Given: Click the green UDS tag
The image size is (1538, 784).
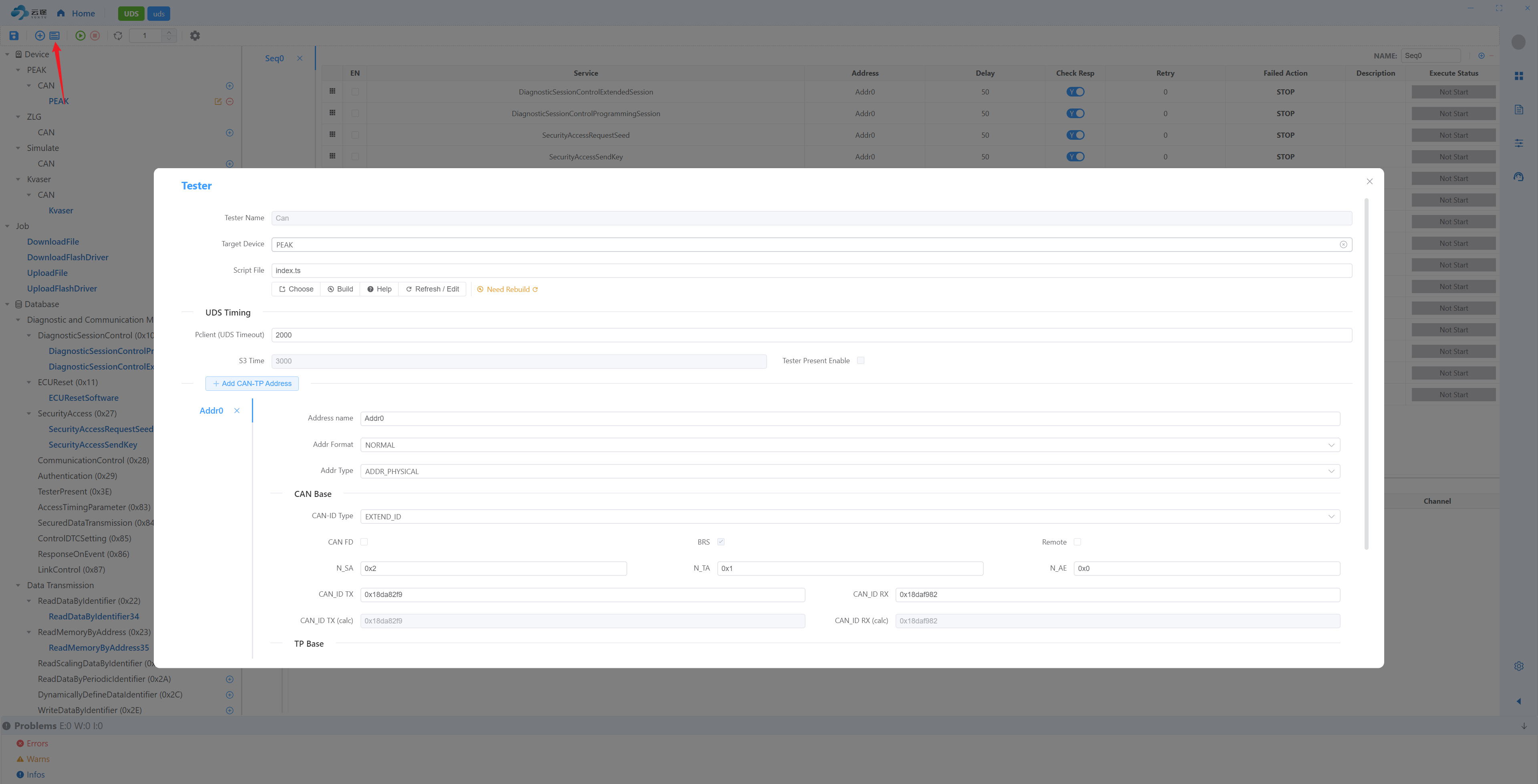Looking at the screenshot, I should 131,14.
